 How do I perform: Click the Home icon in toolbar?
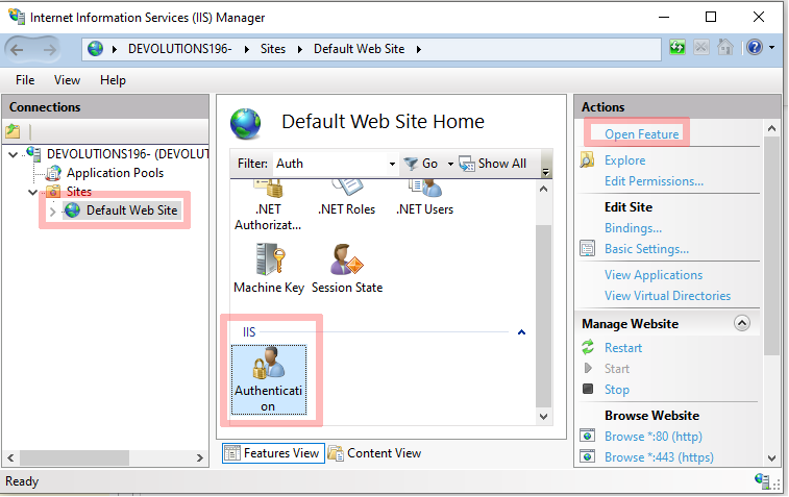pyautogui.click(x=725, y=47)
